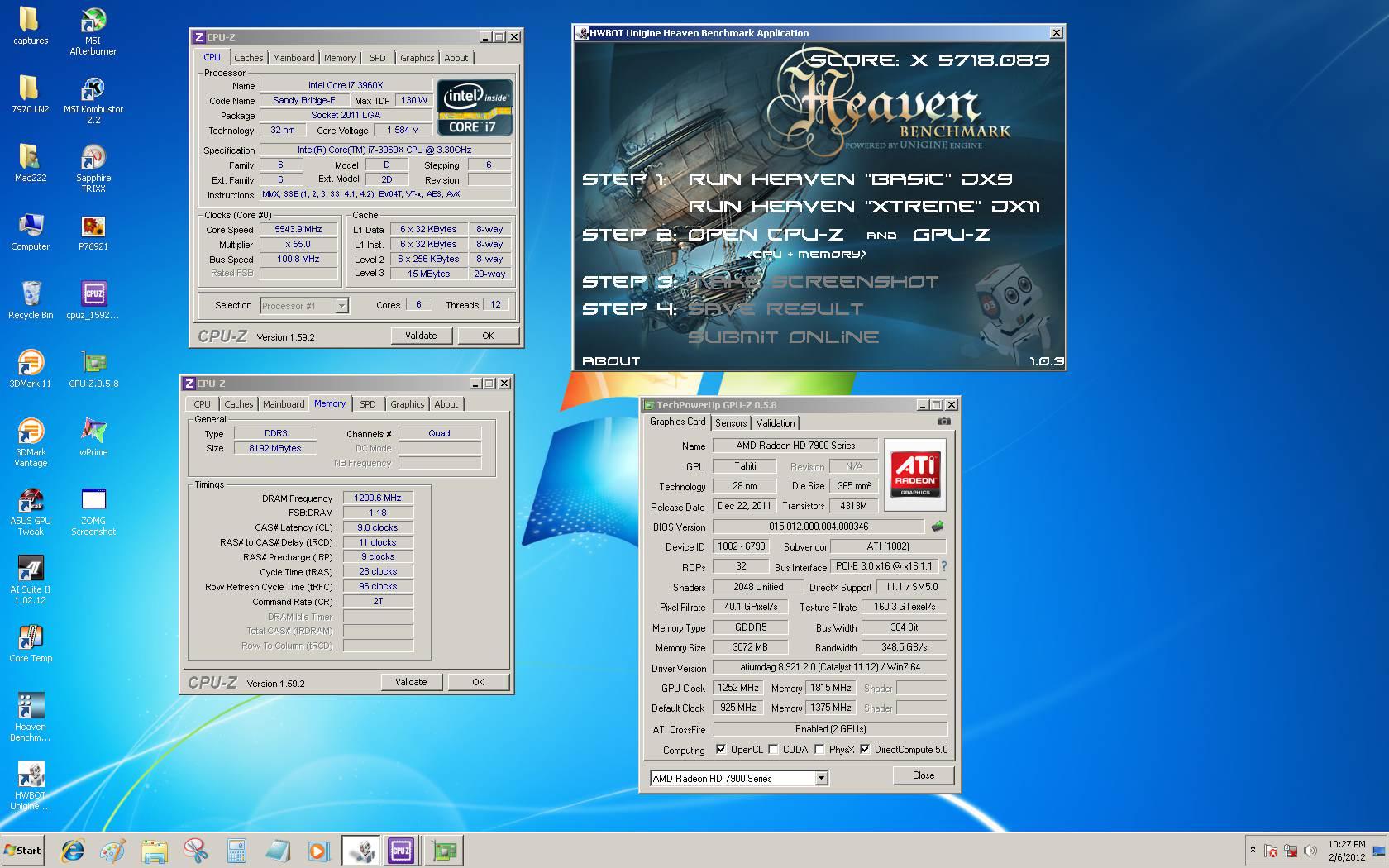Viewport: 1389px width, 868px height.
Task: Open the 7970 LN2 folder
Action: [30, 94]
